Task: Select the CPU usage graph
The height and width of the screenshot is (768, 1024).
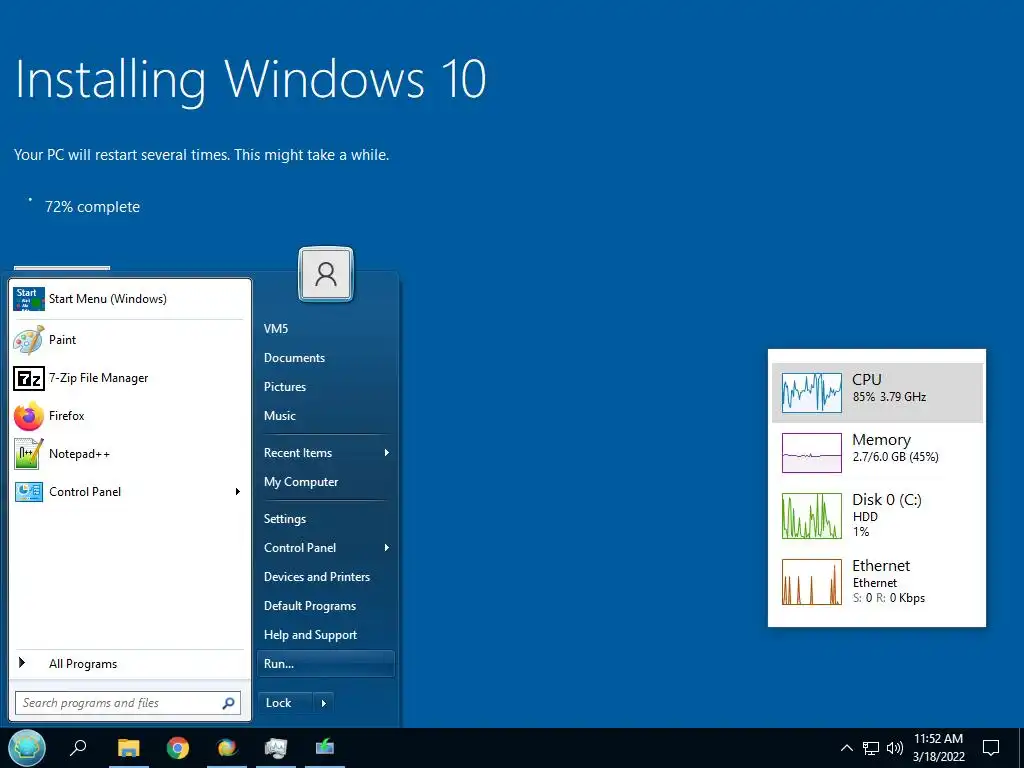Action: pos(812,392)
